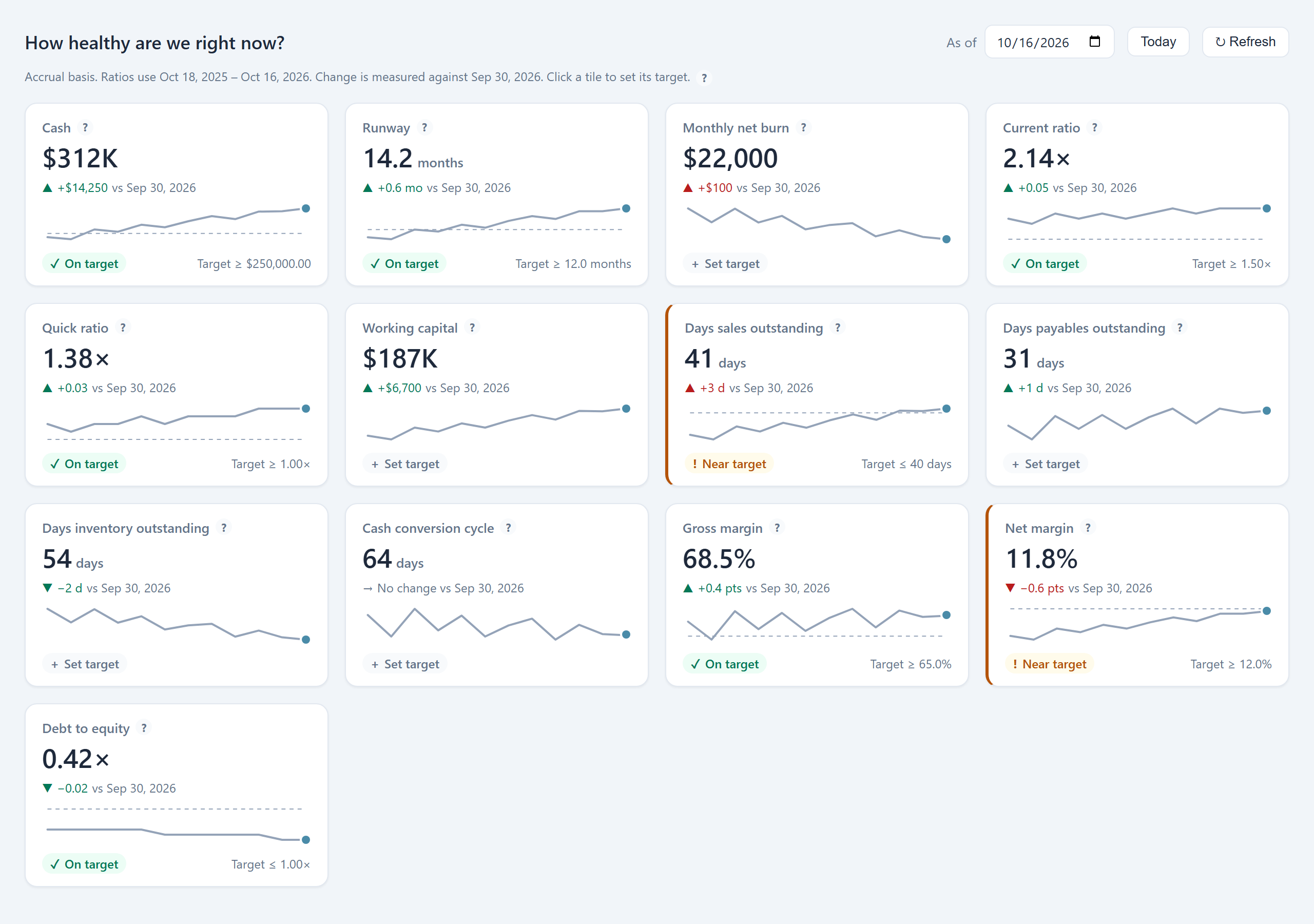This screenshot has width=1314, height=924.
Task: Click the 68.5% gross margin value
Action: click(719, 559)
